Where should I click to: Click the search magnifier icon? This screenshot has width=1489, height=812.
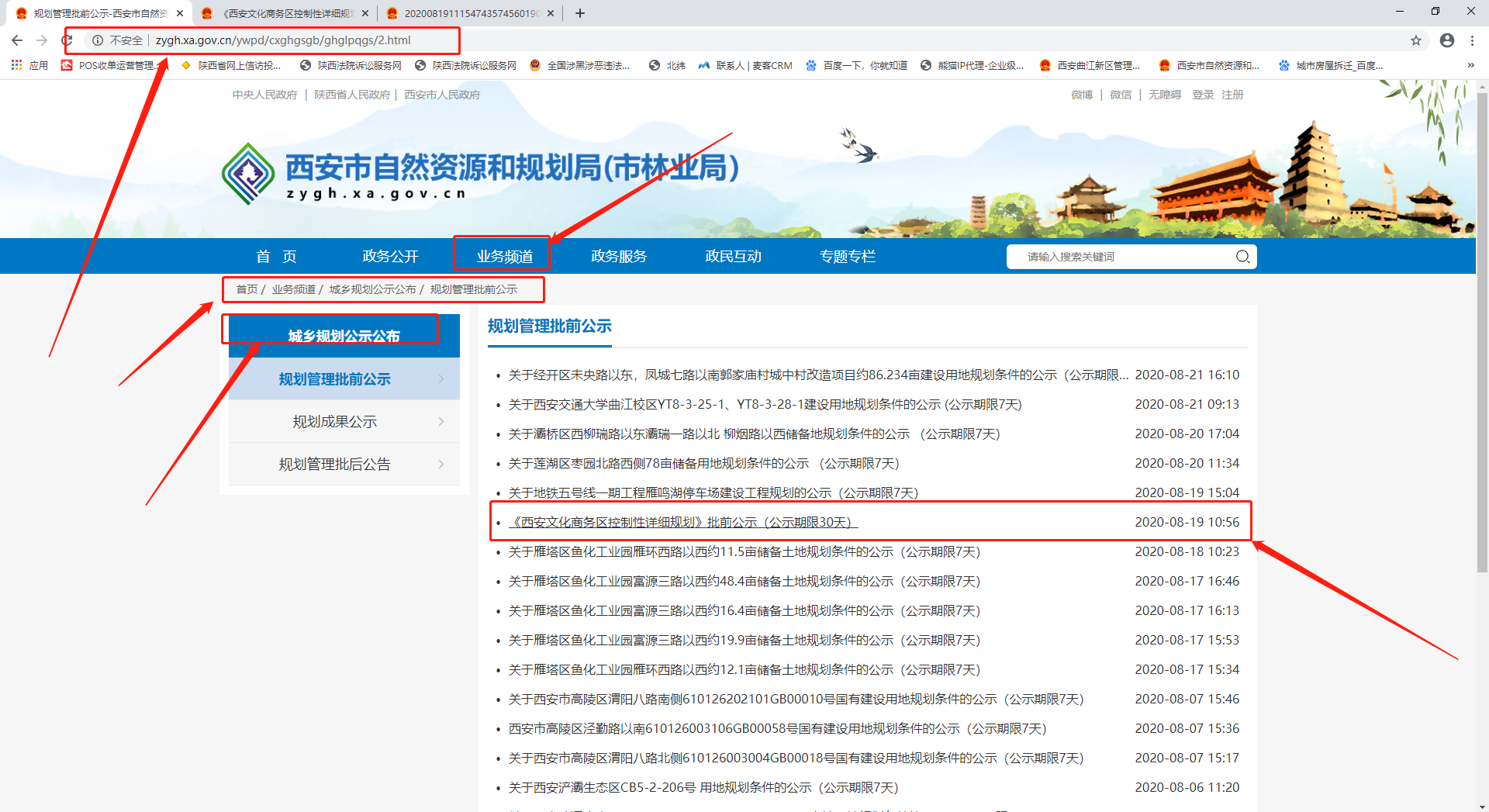point(1242,257)
